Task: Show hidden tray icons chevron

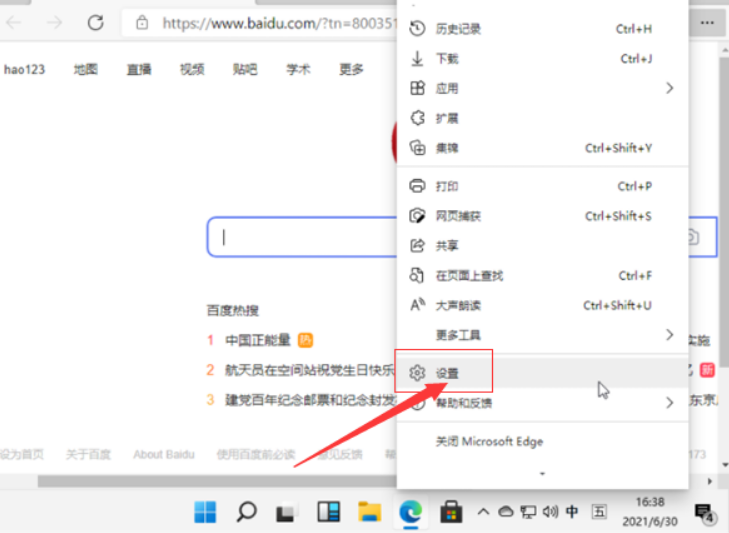Action: point(483,512)
